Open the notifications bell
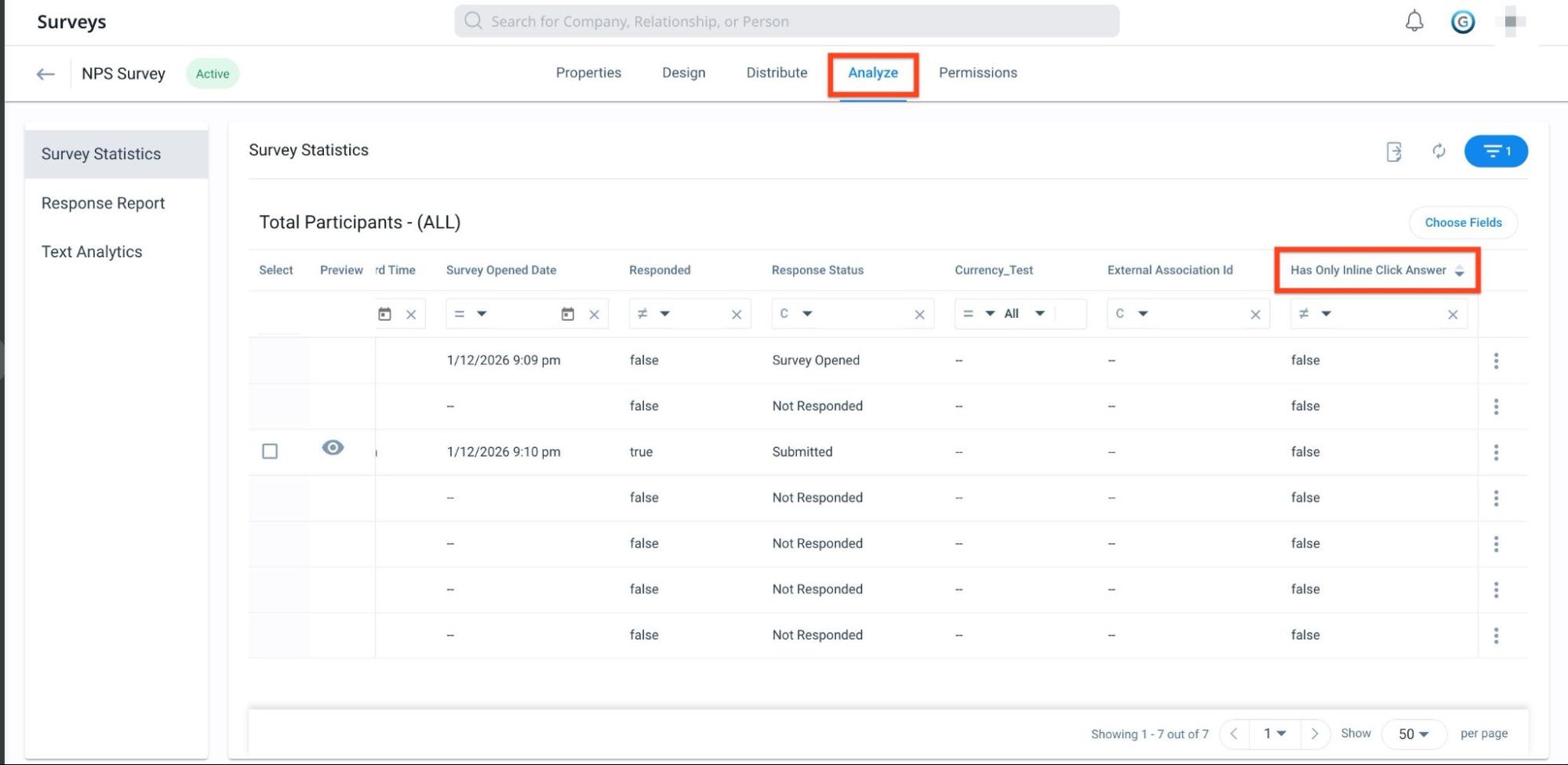Image resolution: width=1568 pixels, height=765 pixels. pyautogui.click(x=1413, y=21)
